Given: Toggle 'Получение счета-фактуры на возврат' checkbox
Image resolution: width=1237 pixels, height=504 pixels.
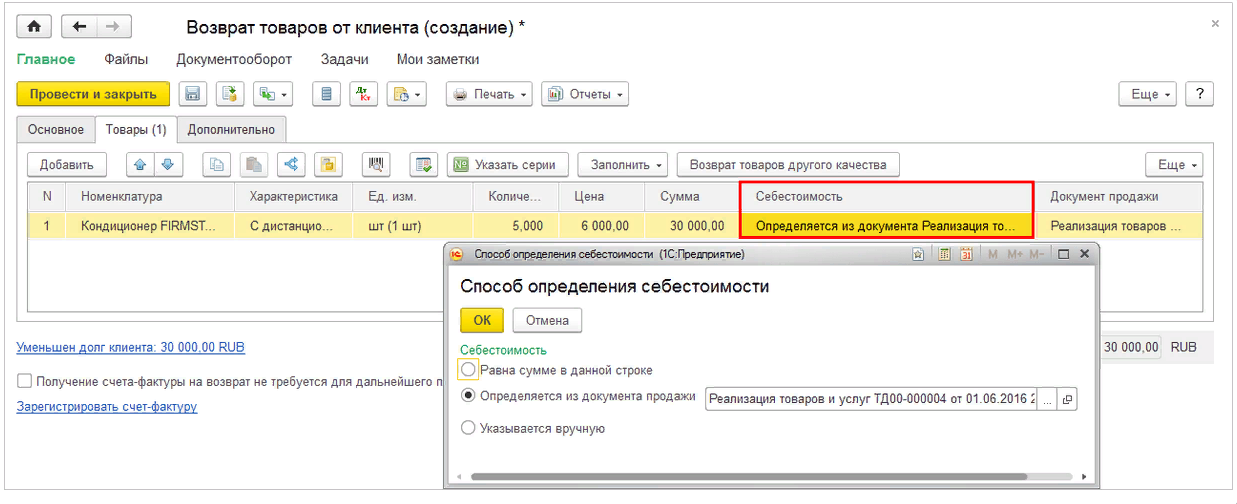Looking at the screenshot, I should coord(24,382).
